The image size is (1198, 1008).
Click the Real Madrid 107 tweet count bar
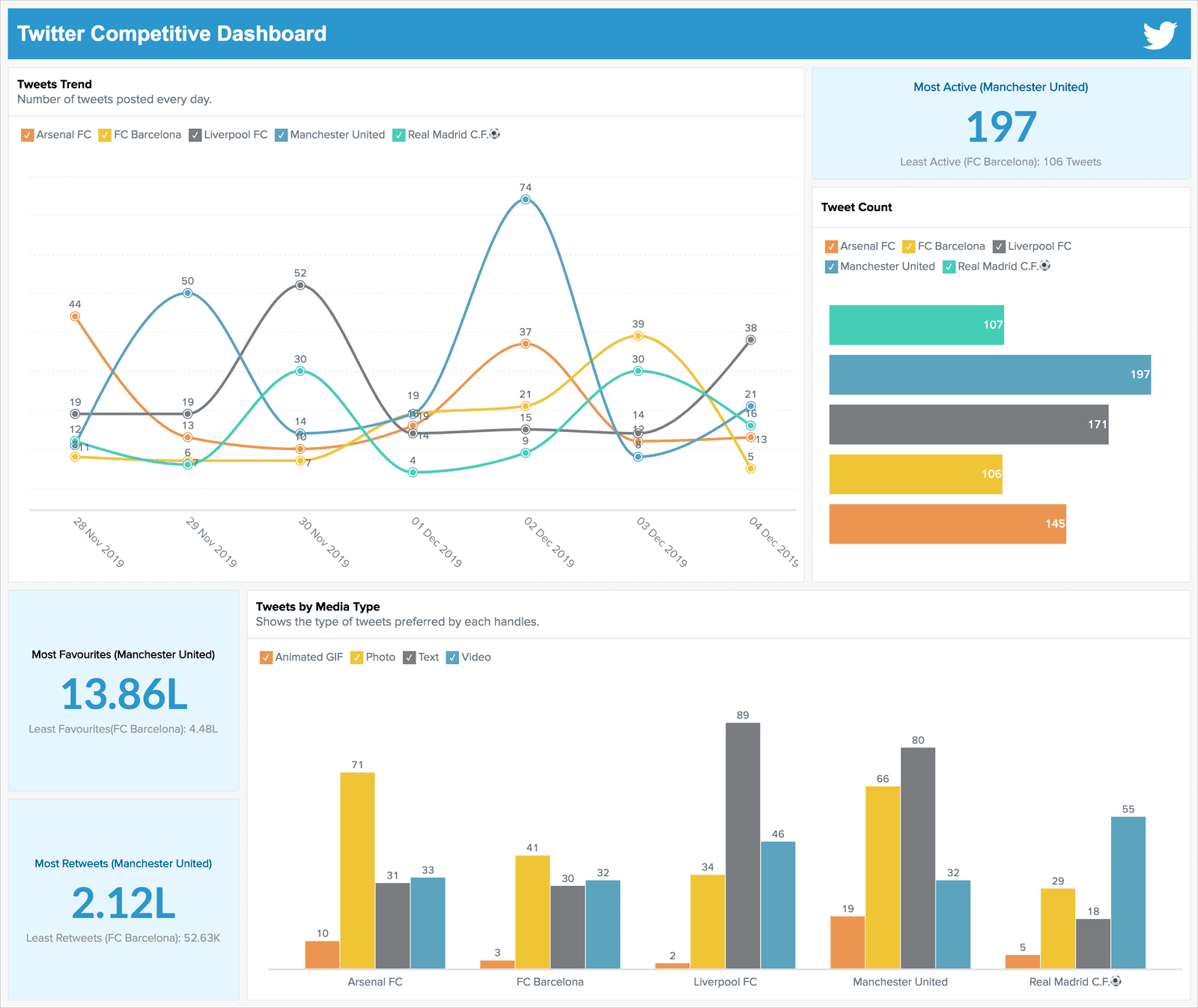[916, 325]
